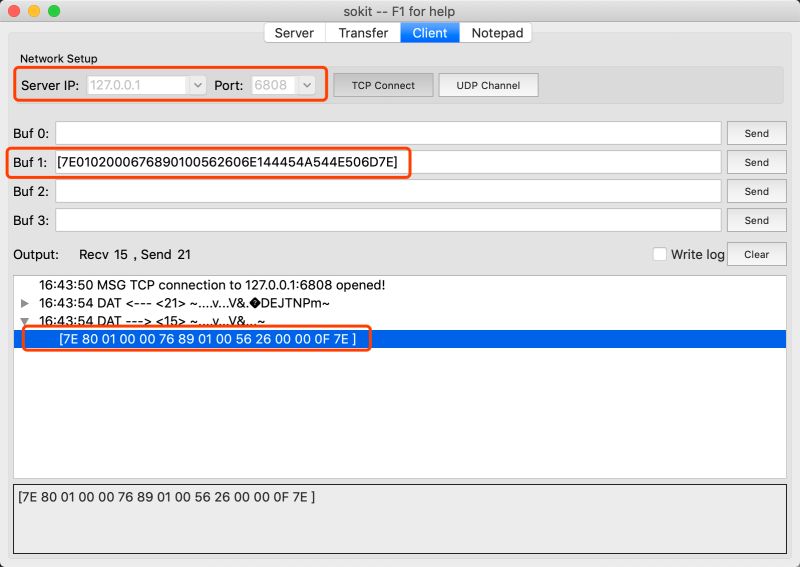Open the Server IP dropdown arrow
The width and height of the screenshot is (800, 567).
[197, 85]
